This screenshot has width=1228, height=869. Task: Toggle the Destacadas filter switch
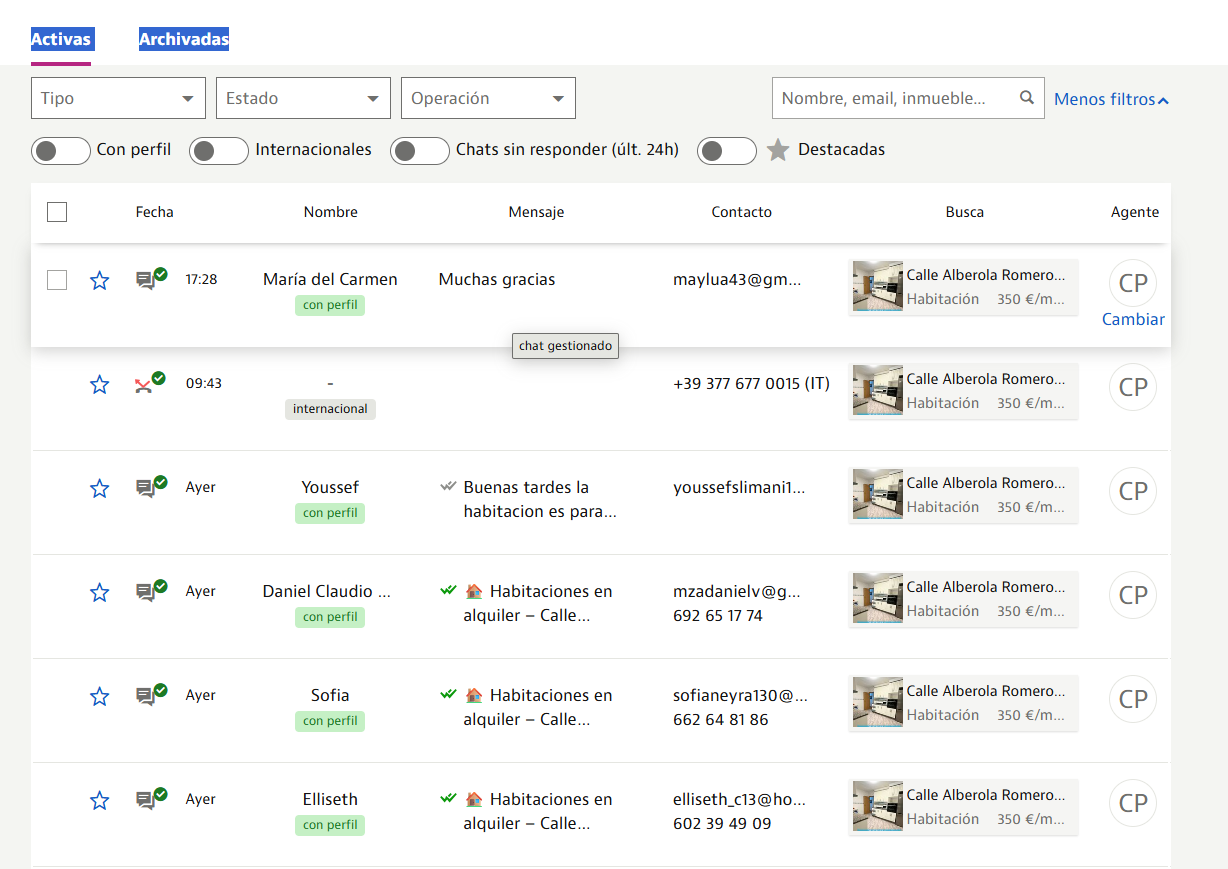(x=727, y=150)
